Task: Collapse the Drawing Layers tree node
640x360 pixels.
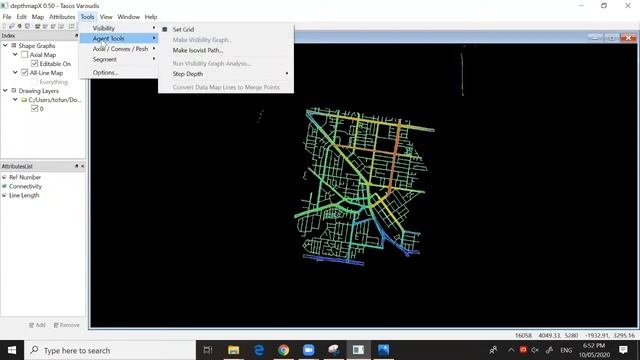Action: coord(5,91)
